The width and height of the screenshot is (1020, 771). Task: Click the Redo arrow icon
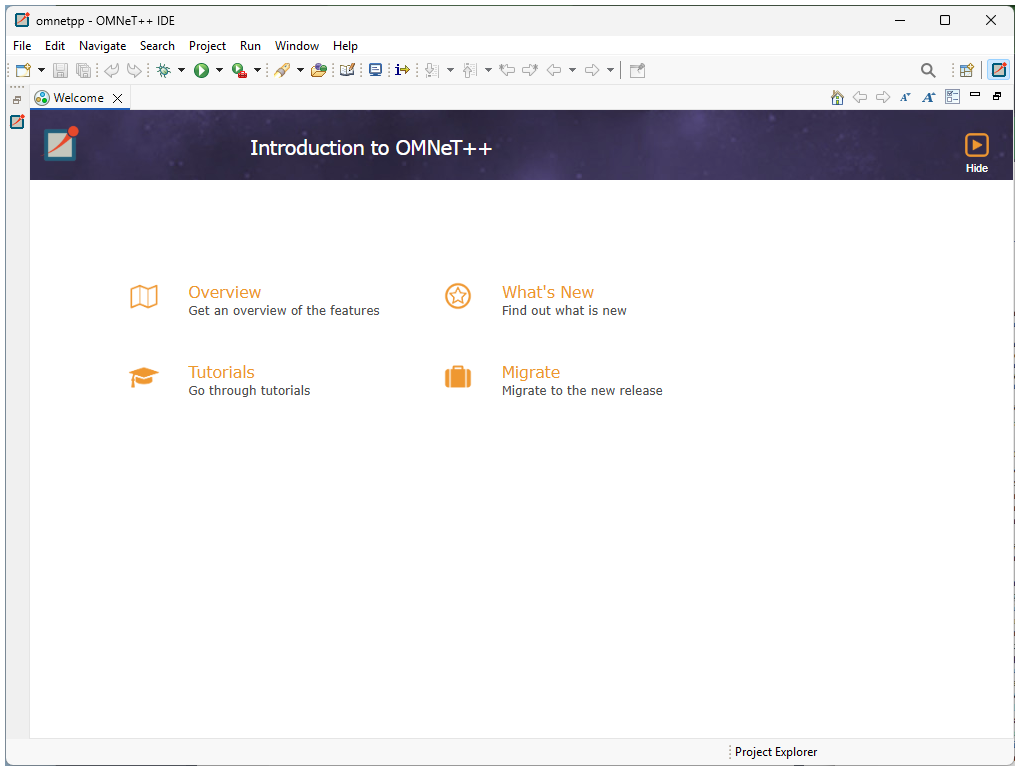134,70
